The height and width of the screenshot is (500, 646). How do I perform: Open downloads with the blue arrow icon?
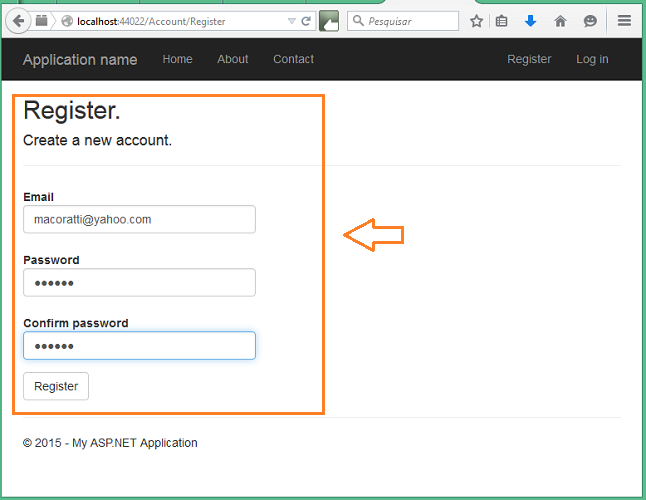pos(531,21)
